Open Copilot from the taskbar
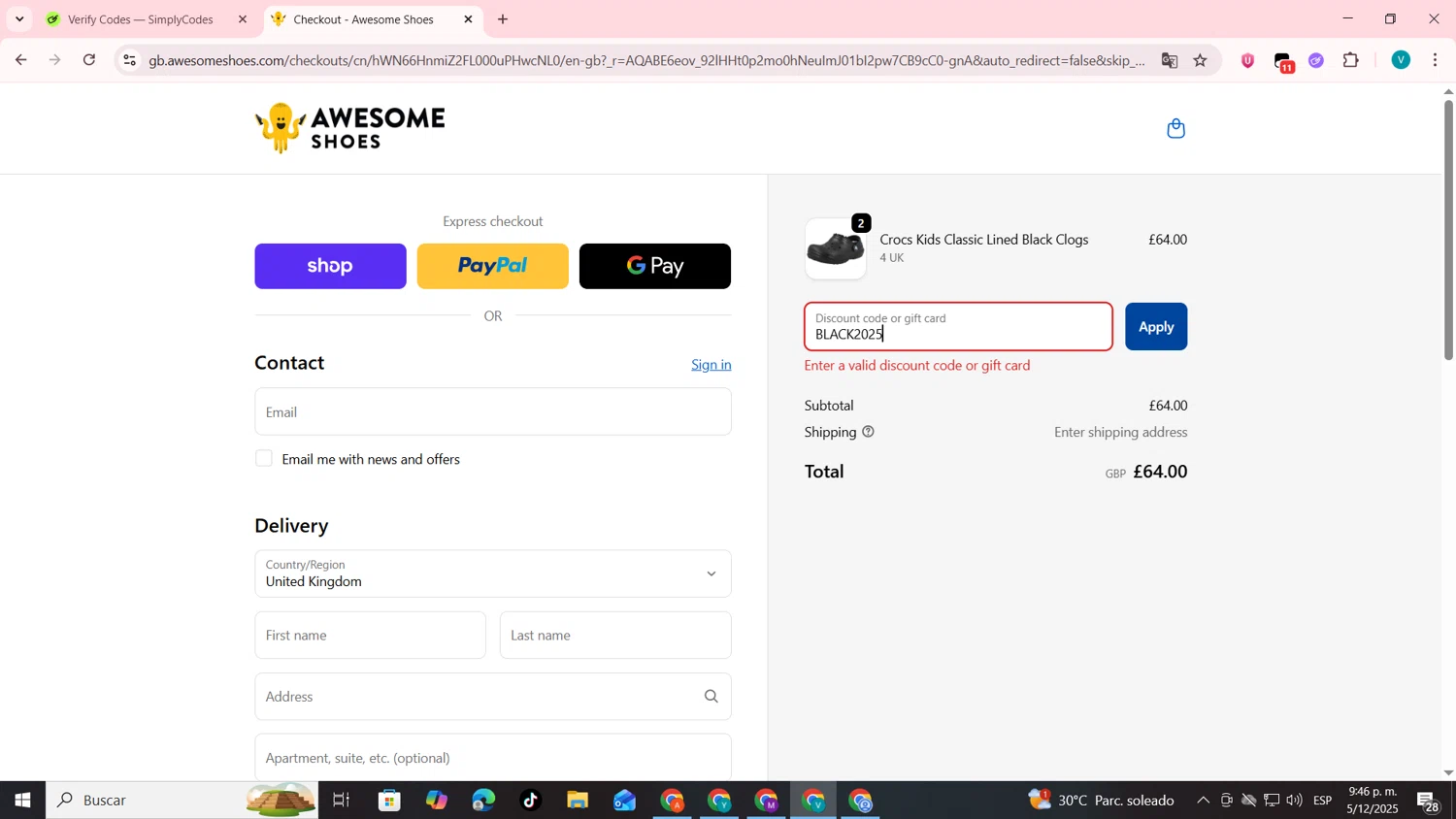 [x=437, y=801]
